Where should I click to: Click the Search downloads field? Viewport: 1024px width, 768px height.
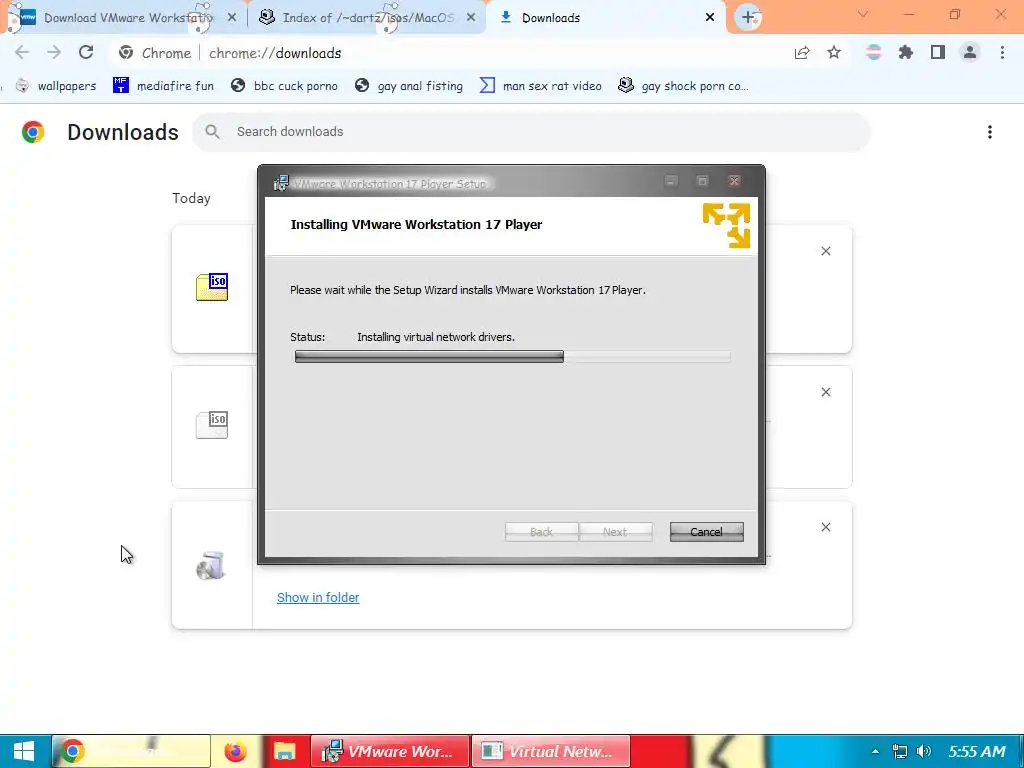(531, 132)
